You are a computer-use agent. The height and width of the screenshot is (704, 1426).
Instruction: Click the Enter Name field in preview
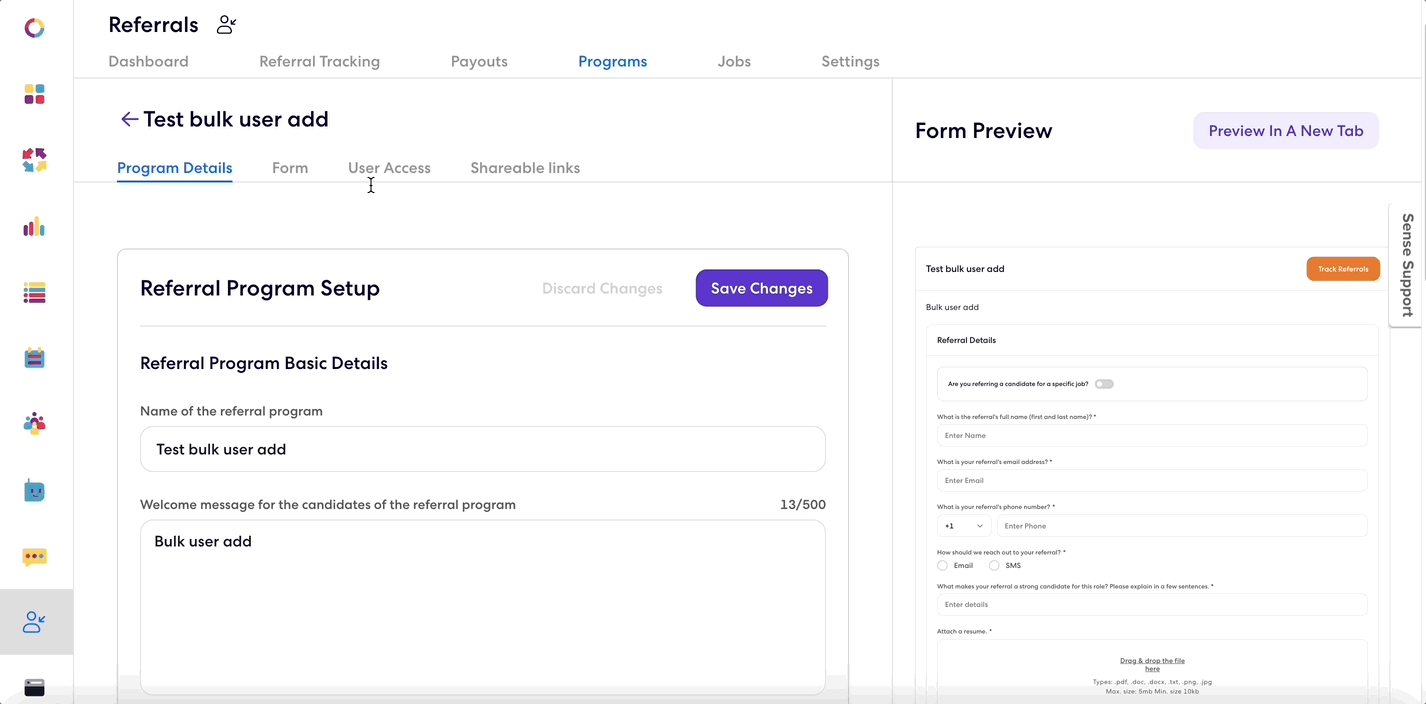pos(1152,436)
